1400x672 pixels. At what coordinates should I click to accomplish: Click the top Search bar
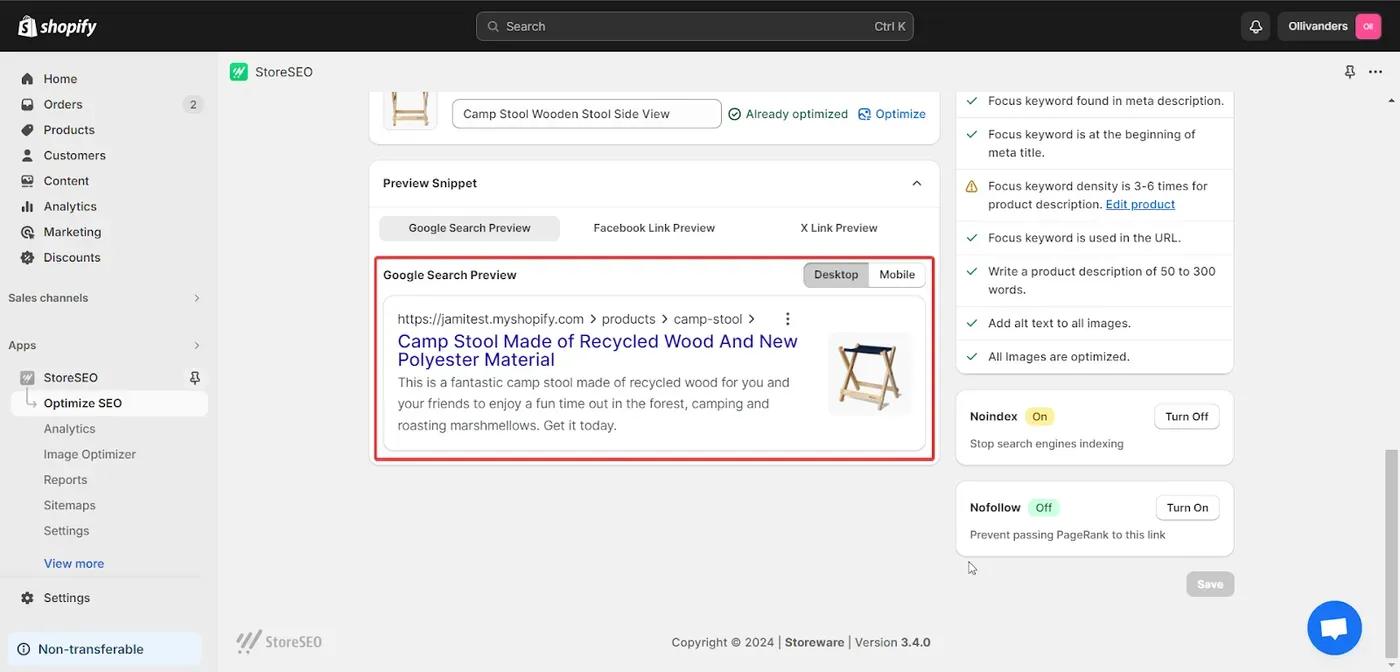click(695, 26)
